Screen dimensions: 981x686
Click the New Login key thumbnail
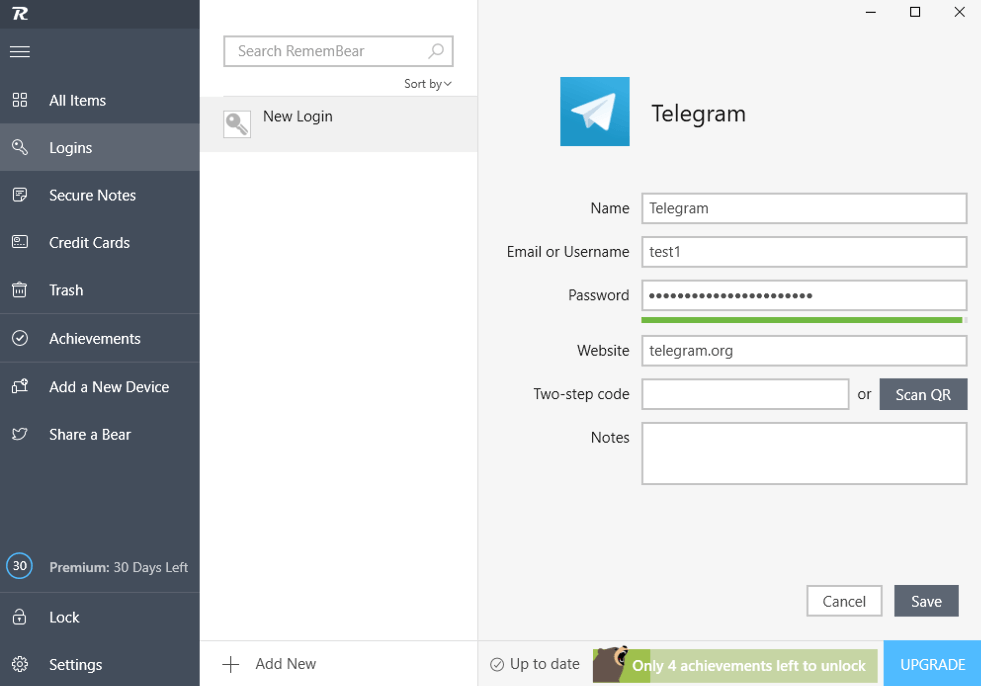[237, 124]
